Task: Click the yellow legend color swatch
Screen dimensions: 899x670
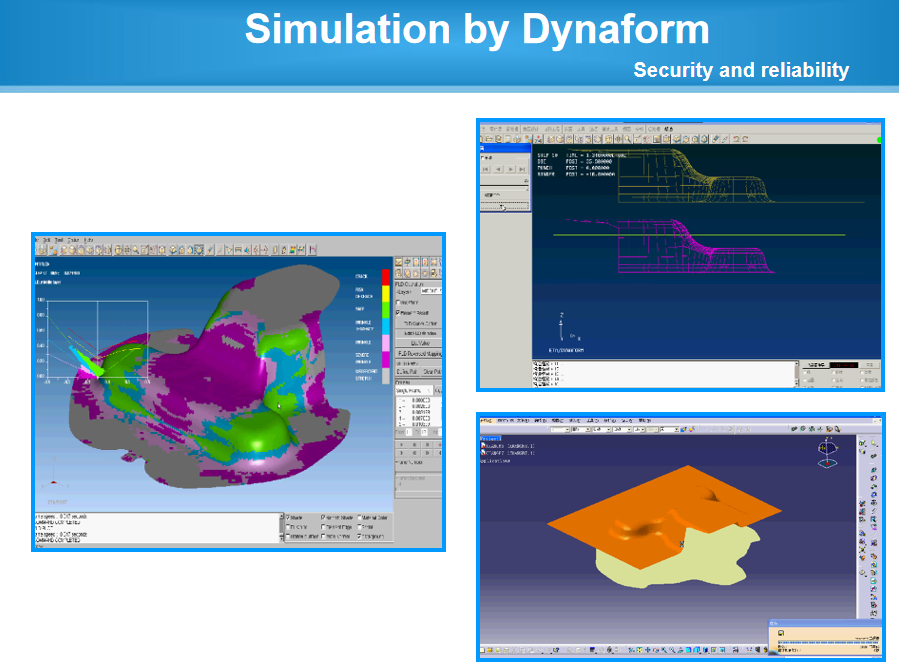Action: click(386, 293)
